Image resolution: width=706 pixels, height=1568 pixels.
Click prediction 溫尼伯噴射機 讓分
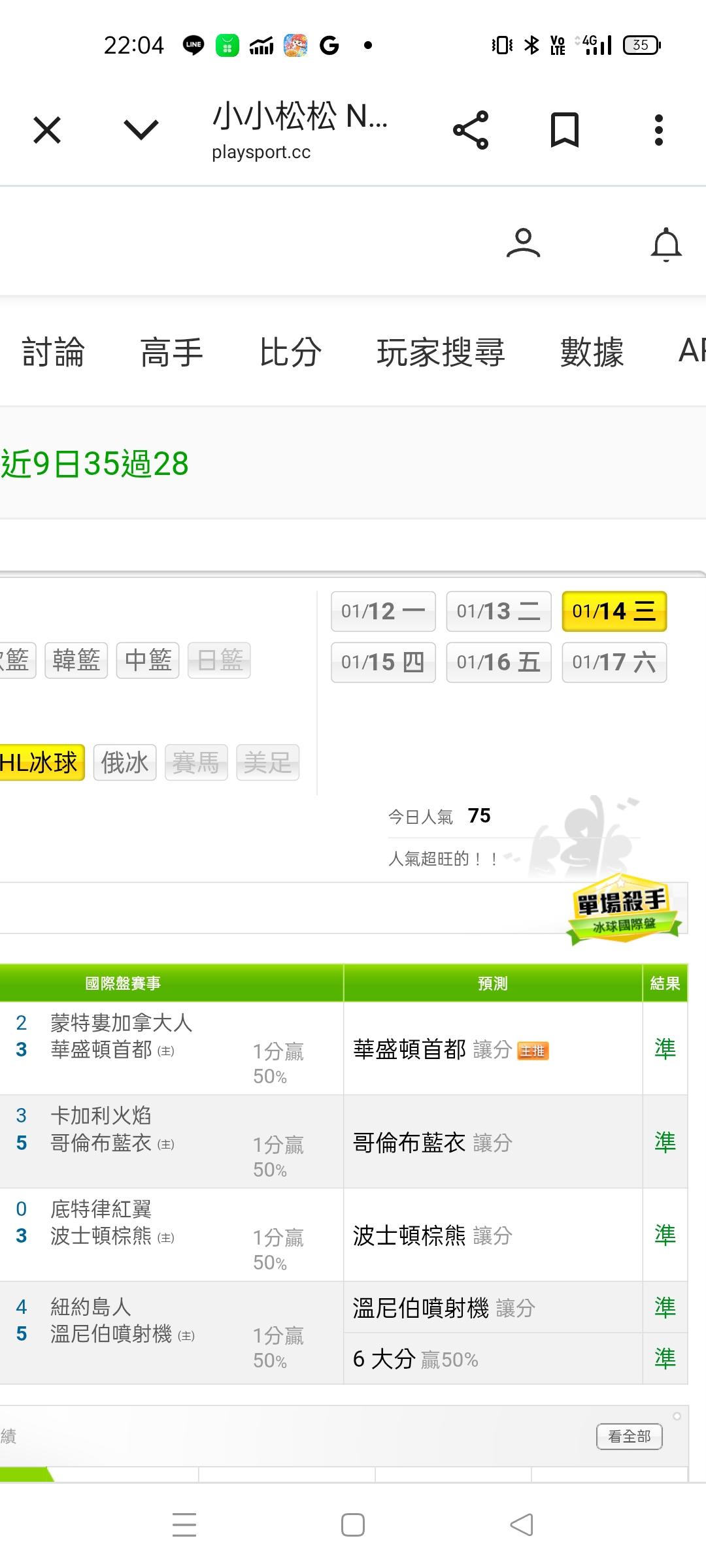444,1308
